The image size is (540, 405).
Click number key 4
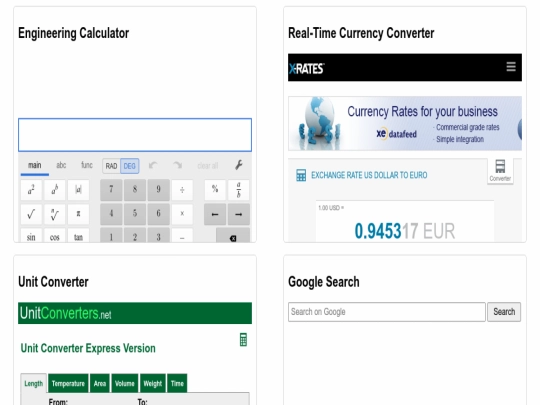pyautogui.click(x=111, y=214)
